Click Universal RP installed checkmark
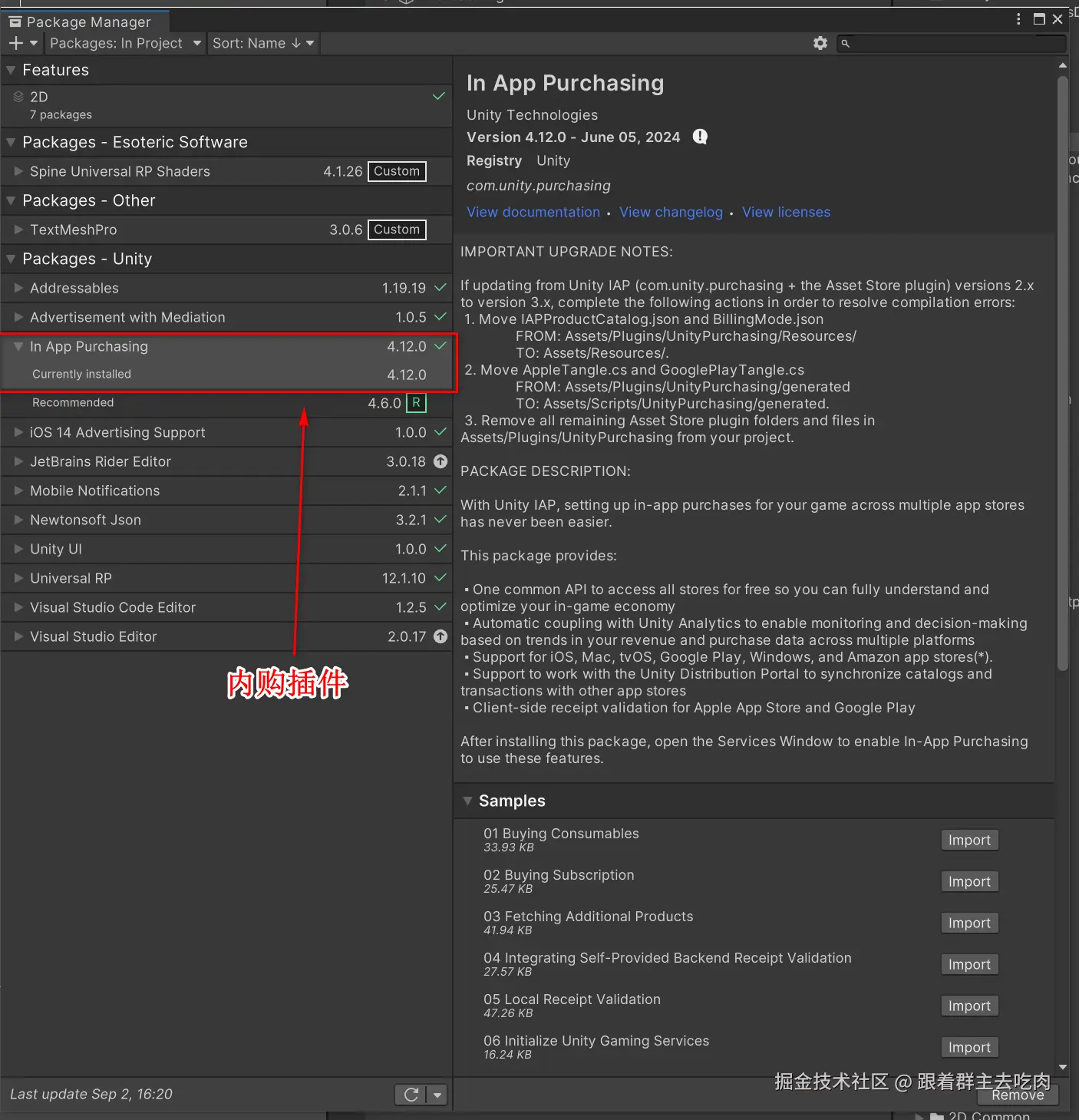 (x=441, y=578)
